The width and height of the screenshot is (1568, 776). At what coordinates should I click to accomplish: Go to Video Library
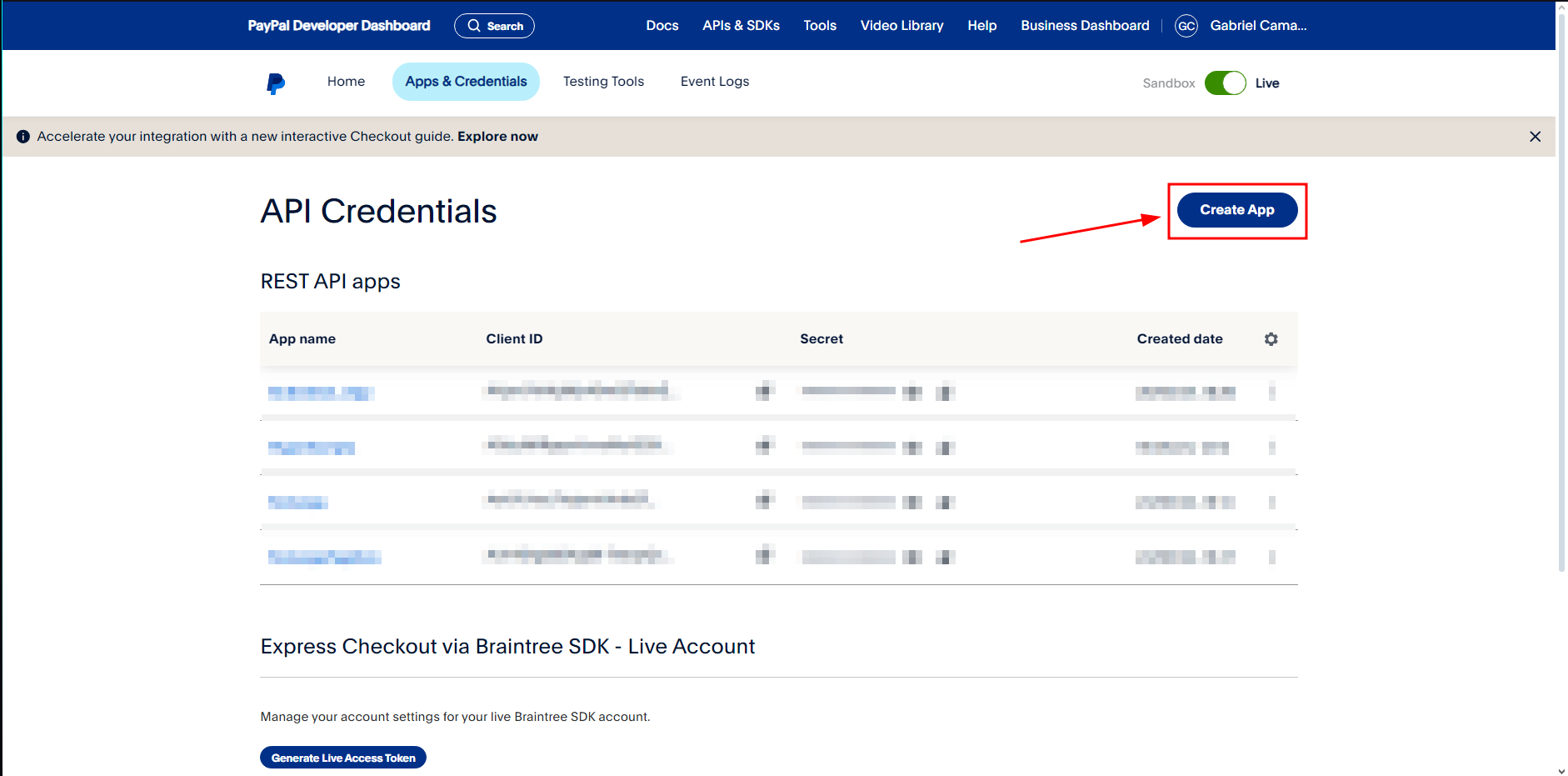click(x=901, y=26)
